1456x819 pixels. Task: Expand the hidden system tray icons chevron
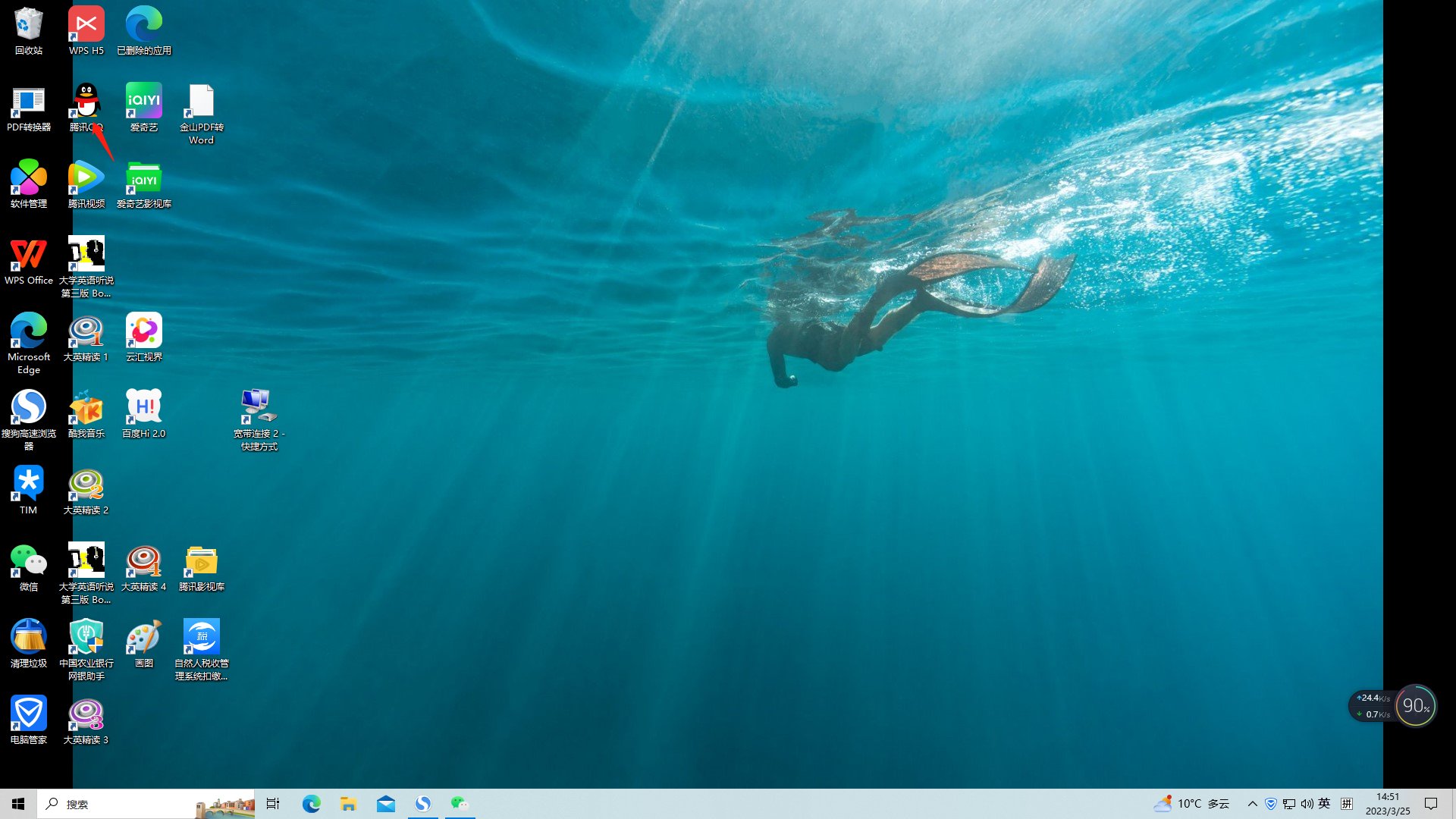click(1252, 804)
